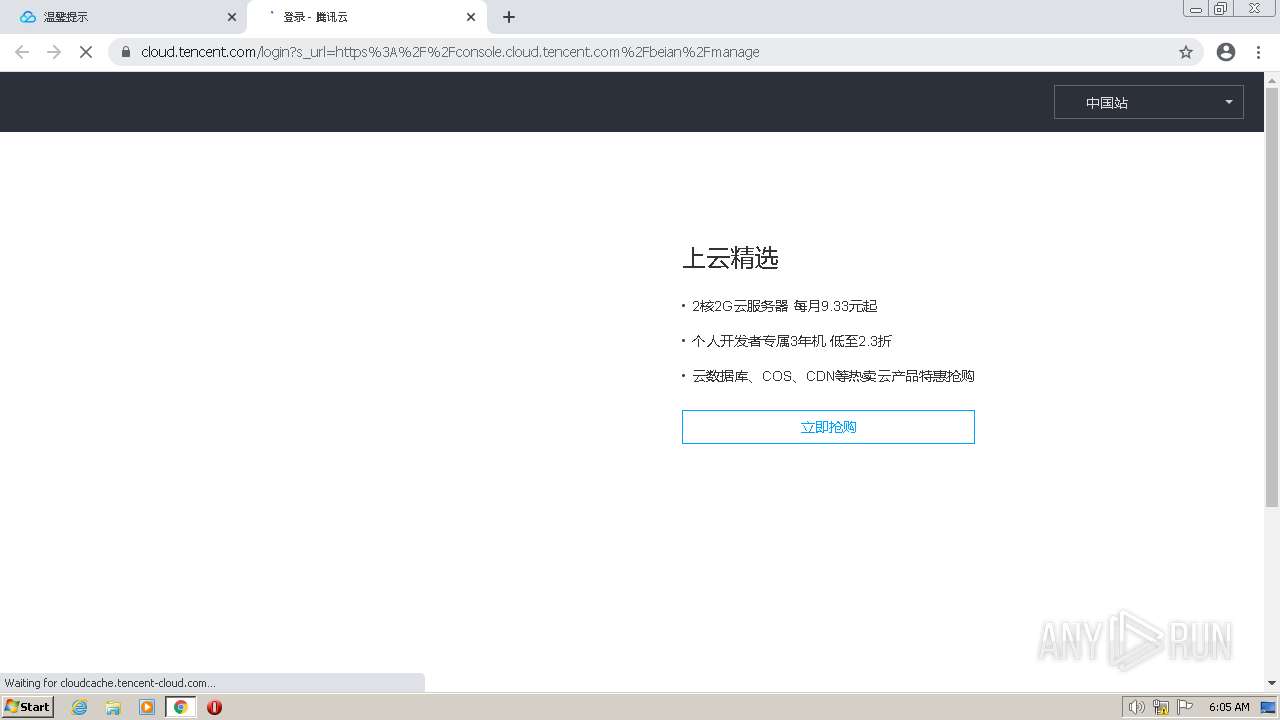
Task: Open Windows Explorer folder in taskbar
Action: click(x=113, y=707)
